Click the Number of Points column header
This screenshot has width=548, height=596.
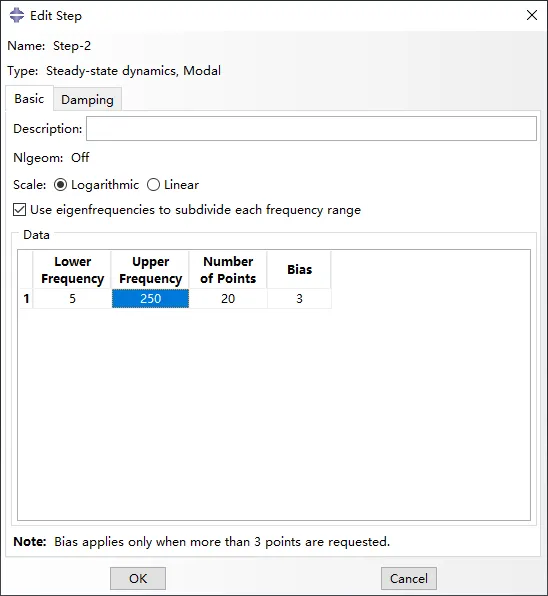coord(228,270)
